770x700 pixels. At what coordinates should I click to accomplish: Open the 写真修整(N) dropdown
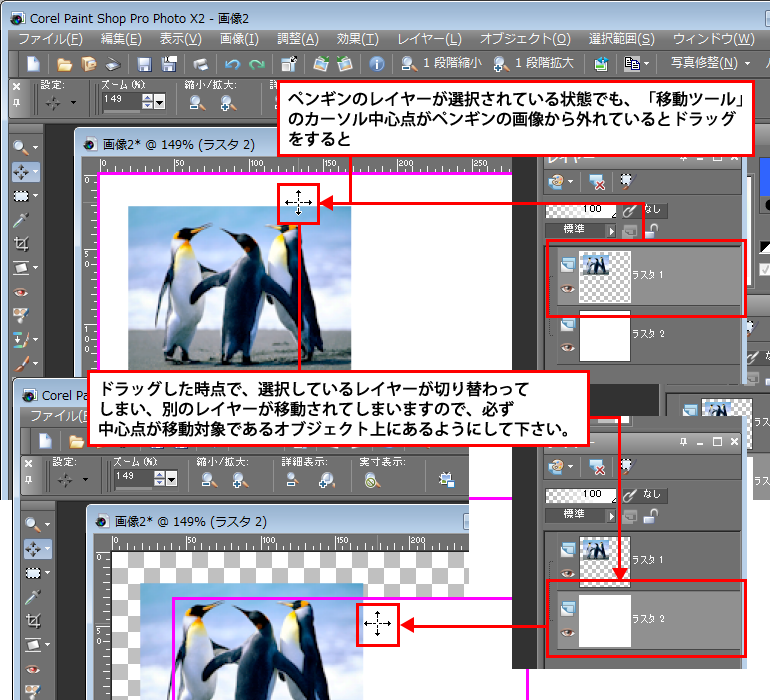(710, 63)
